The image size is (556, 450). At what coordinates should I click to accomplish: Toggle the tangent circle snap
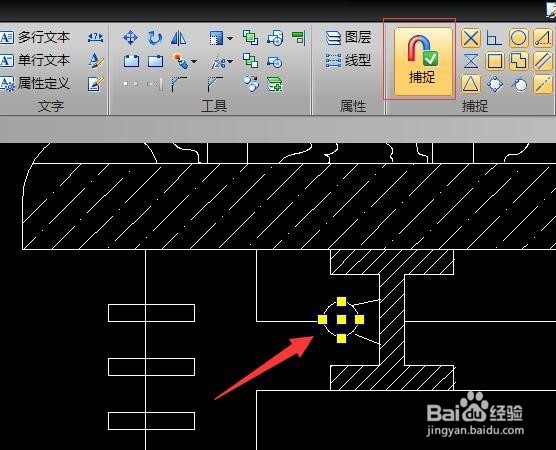pyautogui.click(x=519, y=84)
